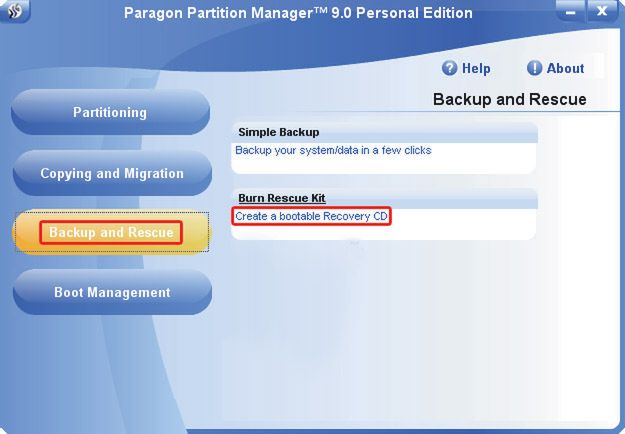The width and height of the screenshot is (625, 434).
Task: Open the Help text link
Action: click(476, 69)
